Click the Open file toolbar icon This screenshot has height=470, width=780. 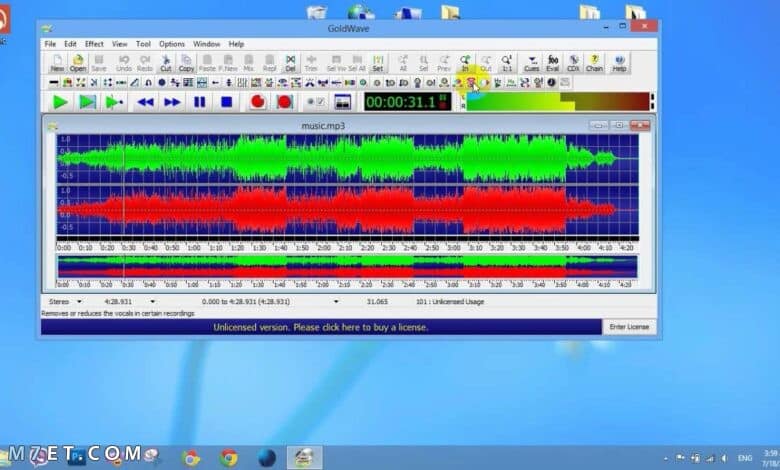(x=78, y=63)
